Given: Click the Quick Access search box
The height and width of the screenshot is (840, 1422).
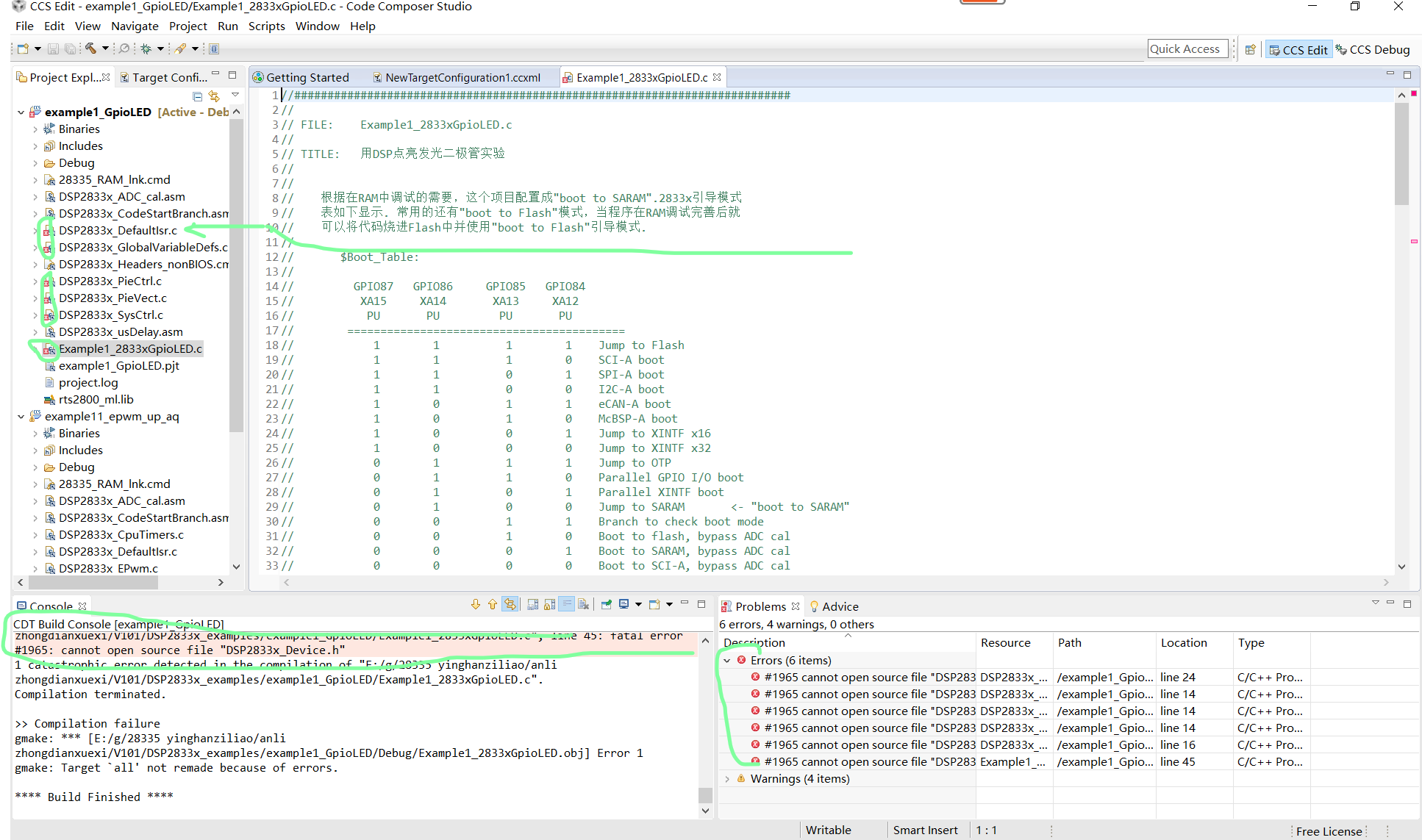Looking at the screenshot, I should coord(1187,49).
